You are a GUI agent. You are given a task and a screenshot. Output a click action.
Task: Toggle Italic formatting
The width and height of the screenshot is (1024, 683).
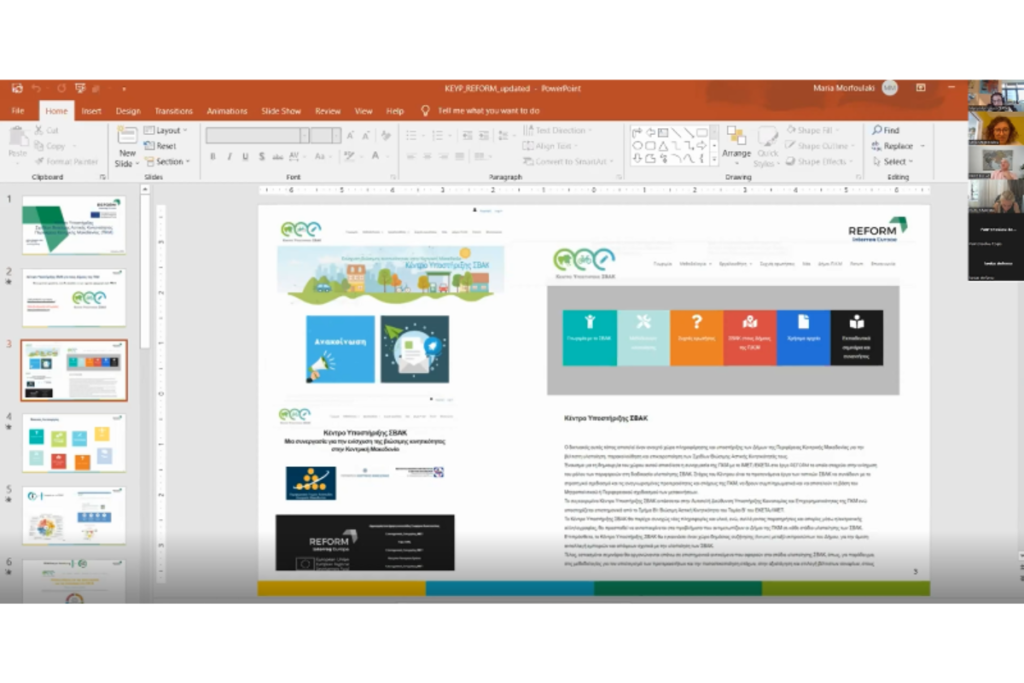coord(229,157)
